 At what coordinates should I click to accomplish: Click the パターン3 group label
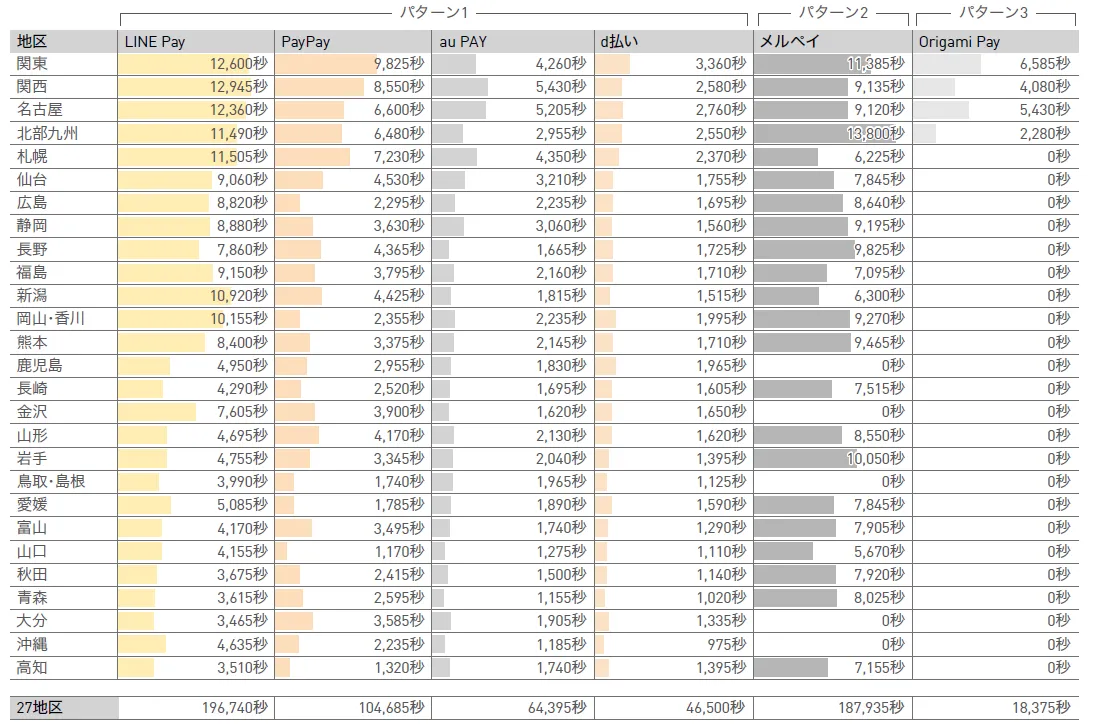993,13
